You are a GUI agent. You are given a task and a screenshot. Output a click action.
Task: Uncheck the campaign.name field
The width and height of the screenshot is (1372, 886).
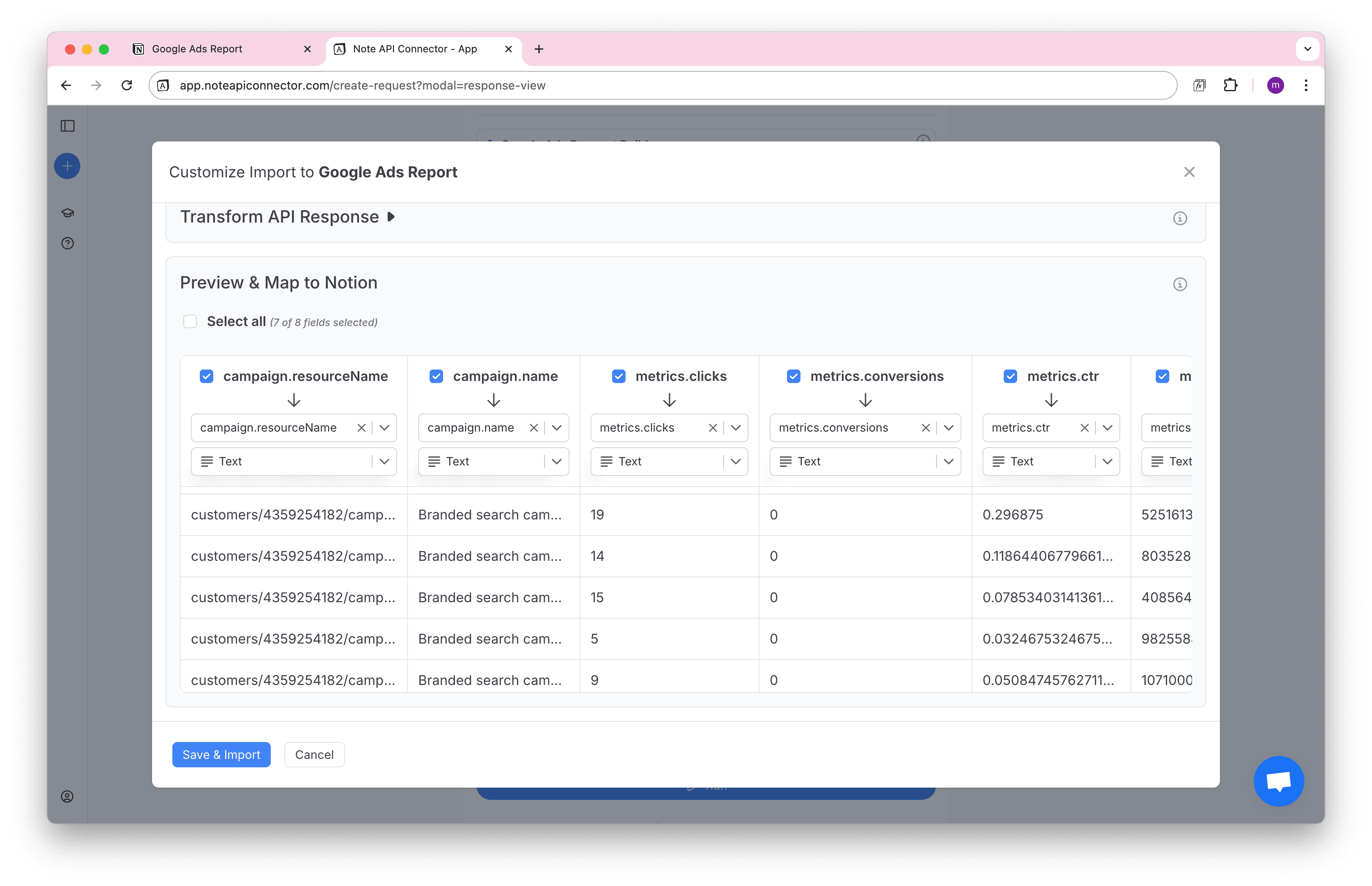tap(436, 377)
